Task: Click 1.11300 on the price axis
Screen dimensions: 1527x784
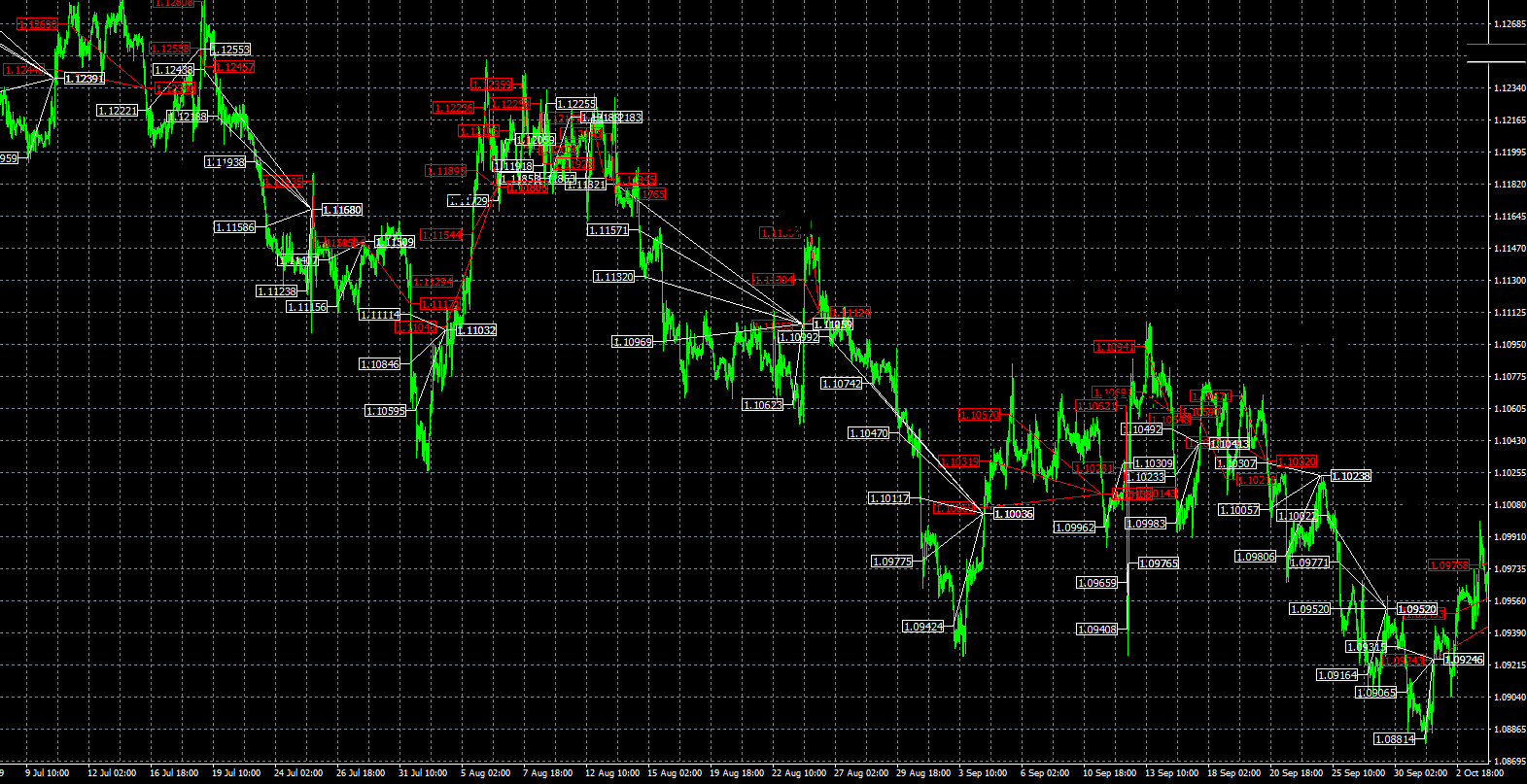Action: 1509,280
